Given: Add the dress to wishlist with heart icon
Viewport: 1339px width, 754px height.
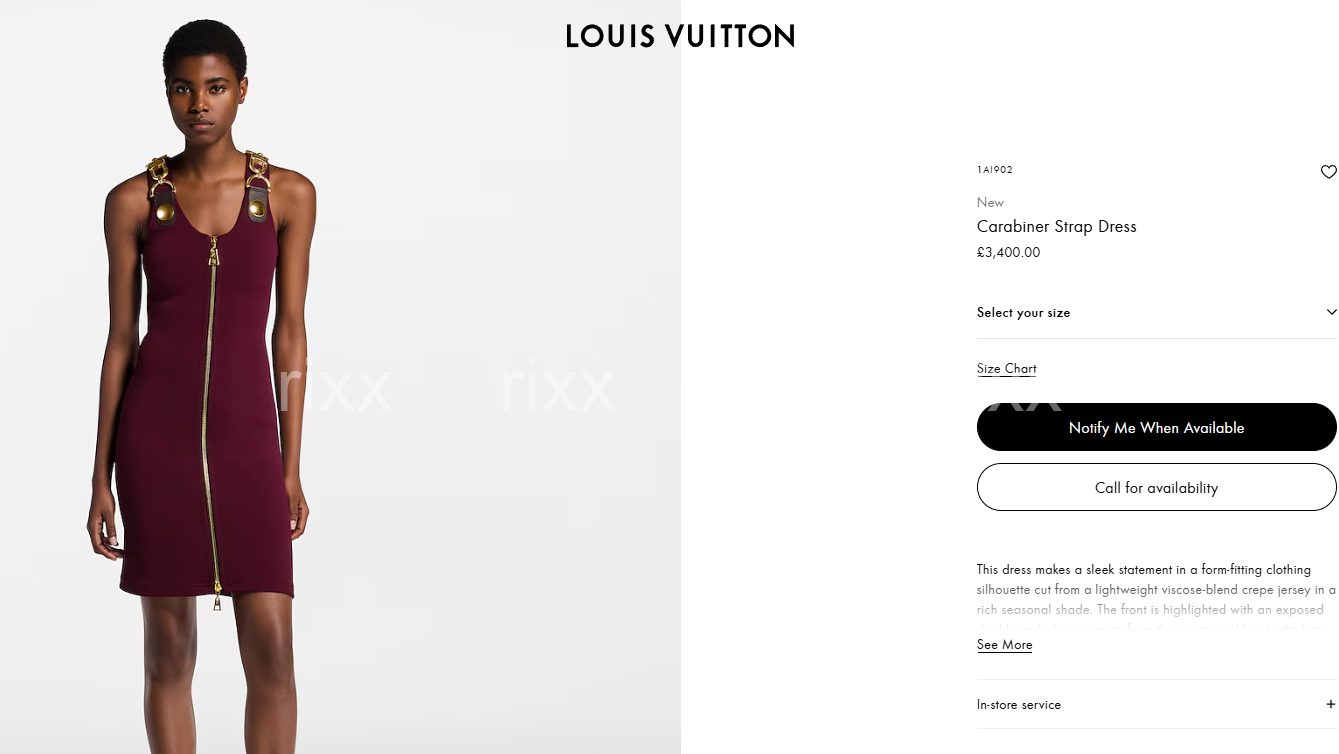Looking at the screenshot, I should point(1328,172).
